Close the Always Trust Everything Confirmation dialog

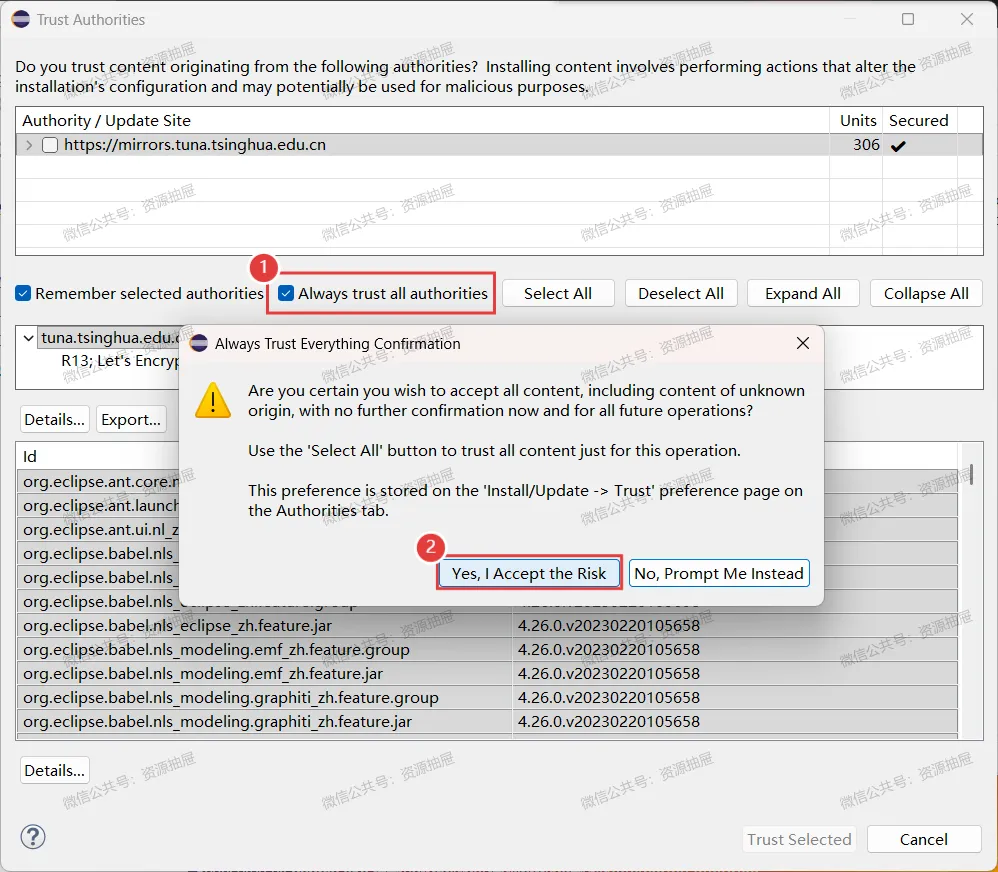(x=803, y=343)
